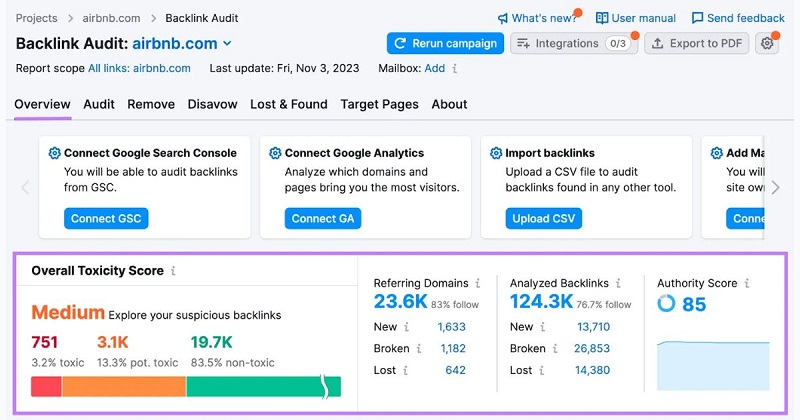This screenshot has width=800, height=420.
Task: Click the 124.3K analyzed backlinks value
Action: (542, 302)
